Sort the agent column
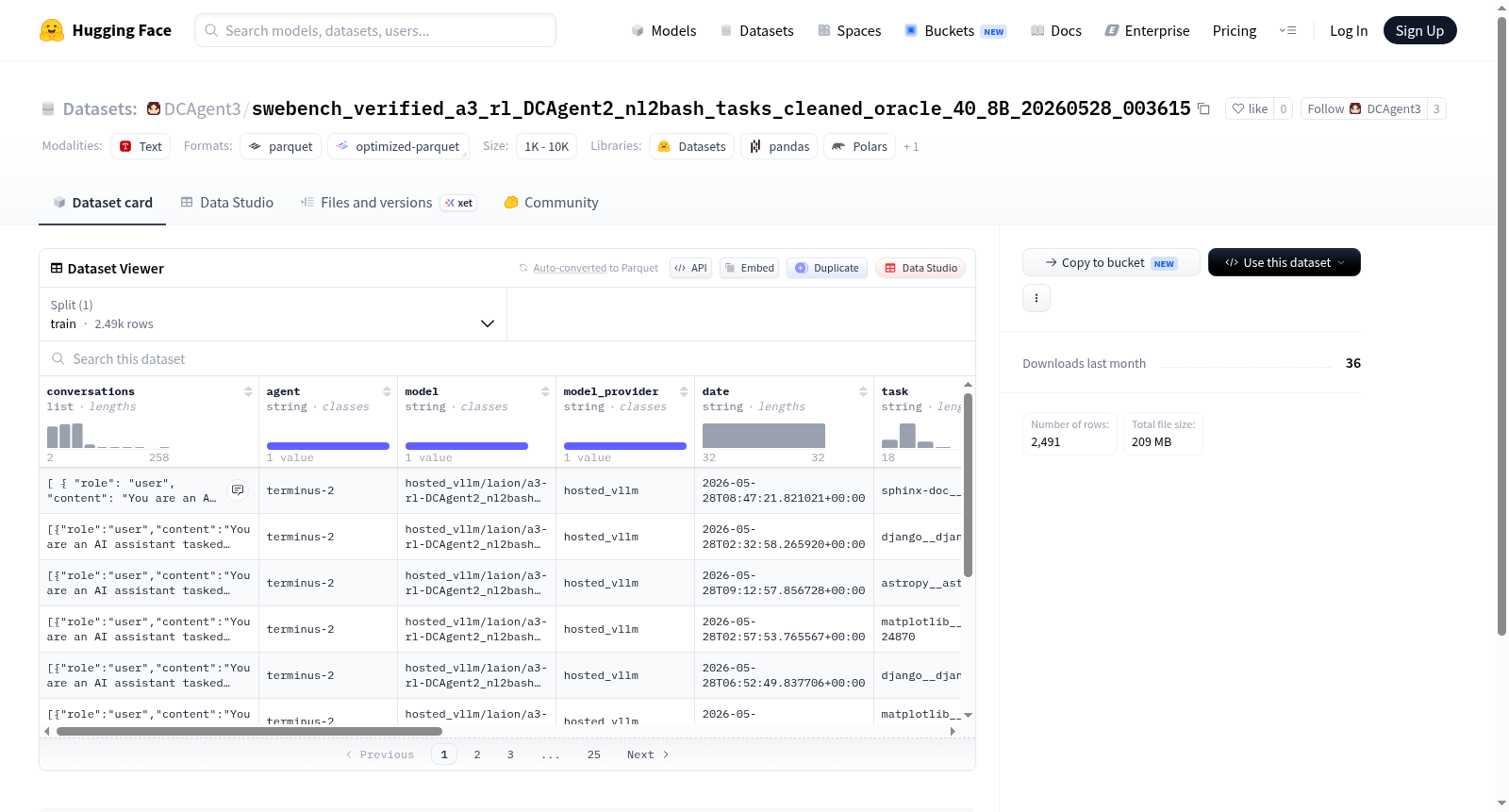This screenshot has height=812, width=1509. pyautogui.click(x=387, y=391)
